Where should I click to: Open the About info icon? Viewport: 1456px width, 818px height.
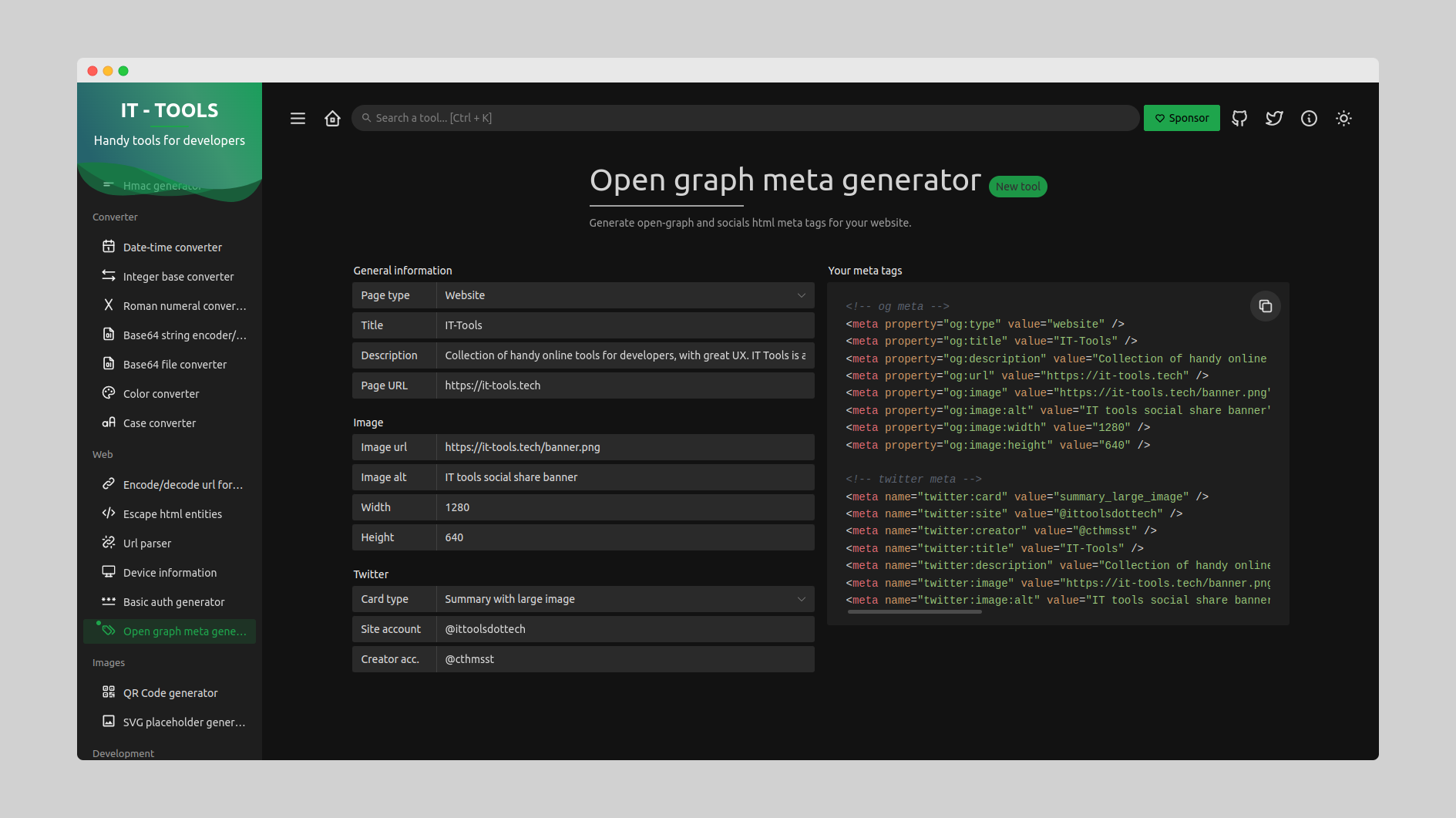point(1309,118)
